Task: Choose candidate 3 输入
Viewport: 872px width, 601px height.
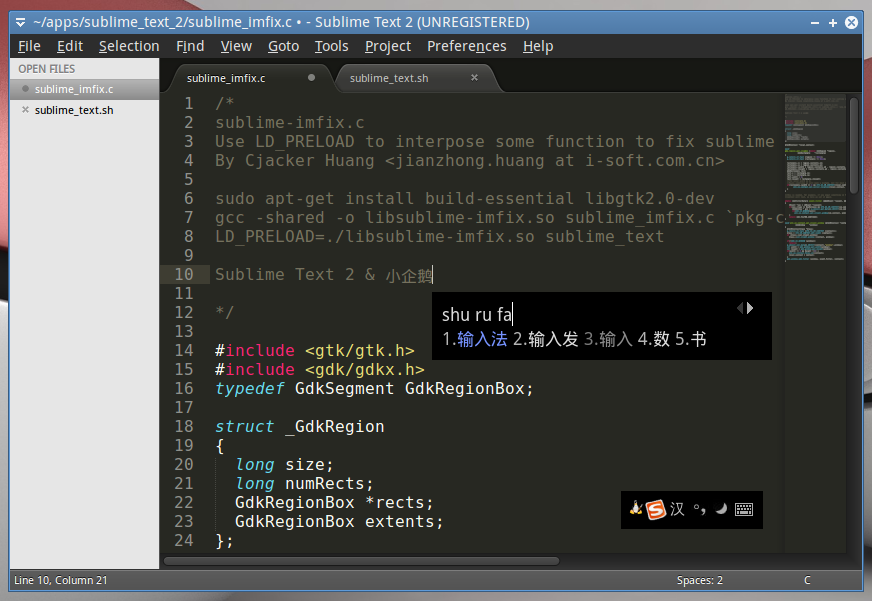Action: pos(608,339)
